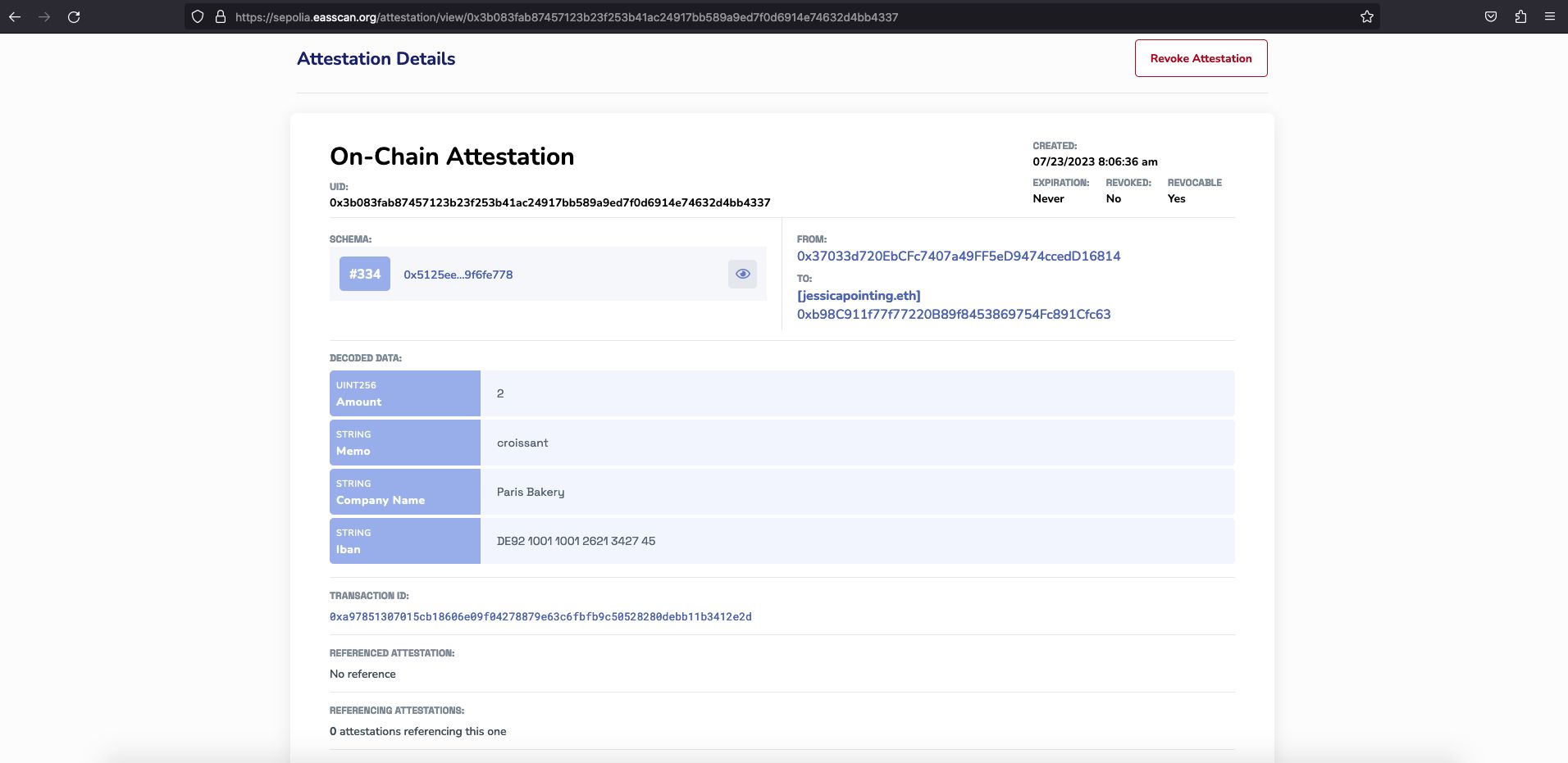Click the Iban value DE92 1001 1001

(x=576, y=541)
